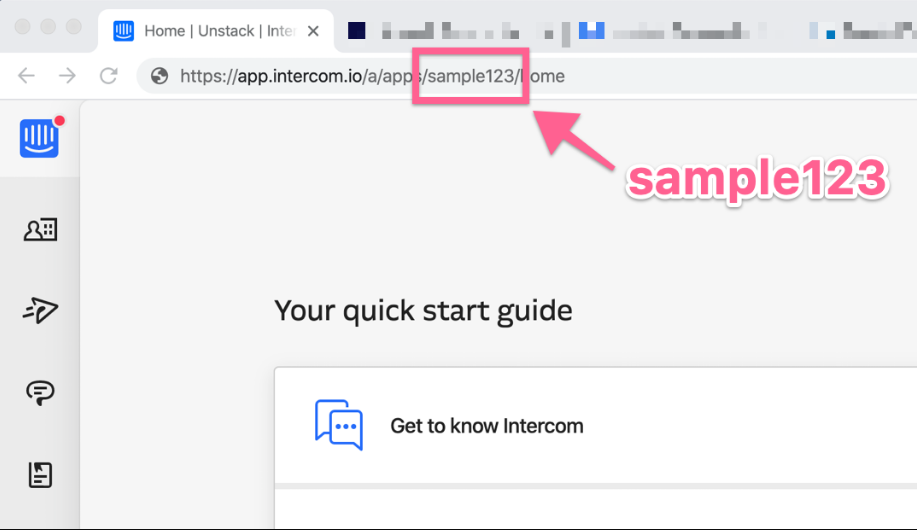Switch to the tab with dark square favicon

click(x=357, y=30)
